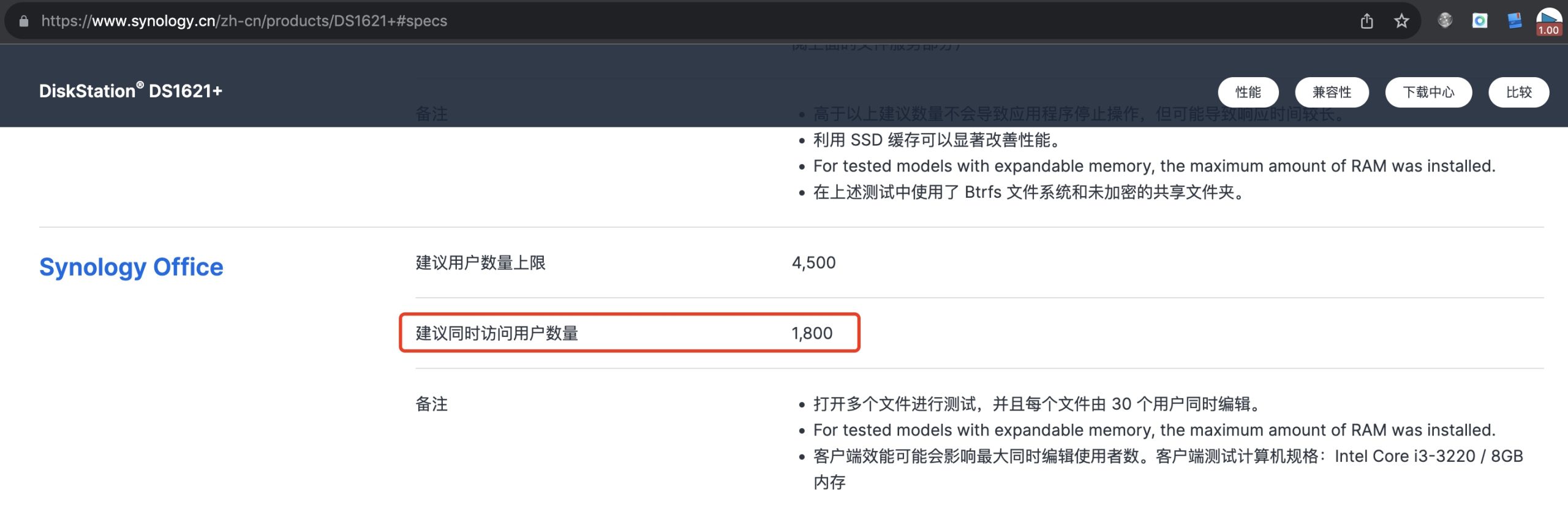Open the blue notebook extension icon

point(1515,21)
